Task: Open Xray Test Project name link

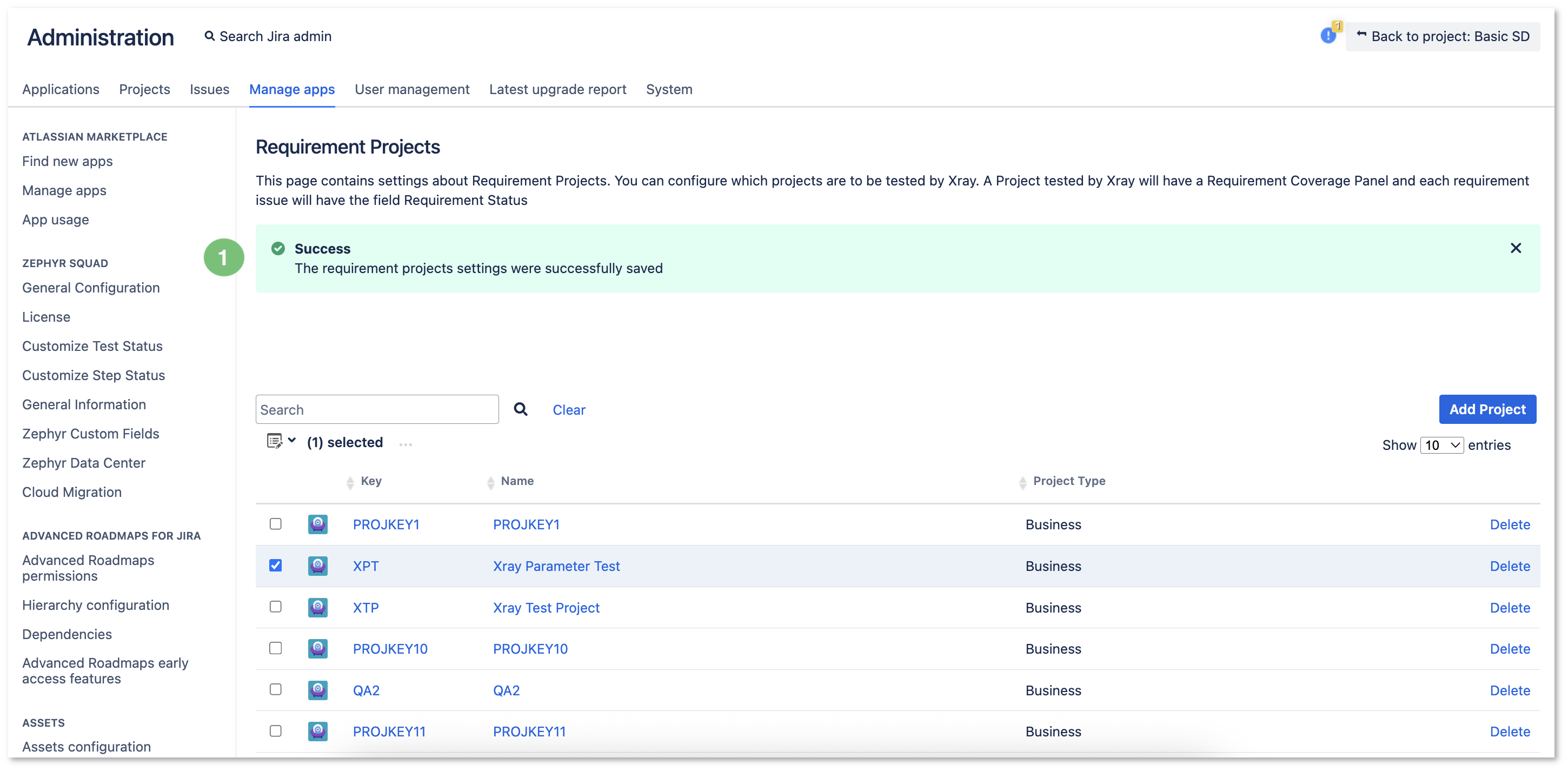Action: (x=546, y=607)
